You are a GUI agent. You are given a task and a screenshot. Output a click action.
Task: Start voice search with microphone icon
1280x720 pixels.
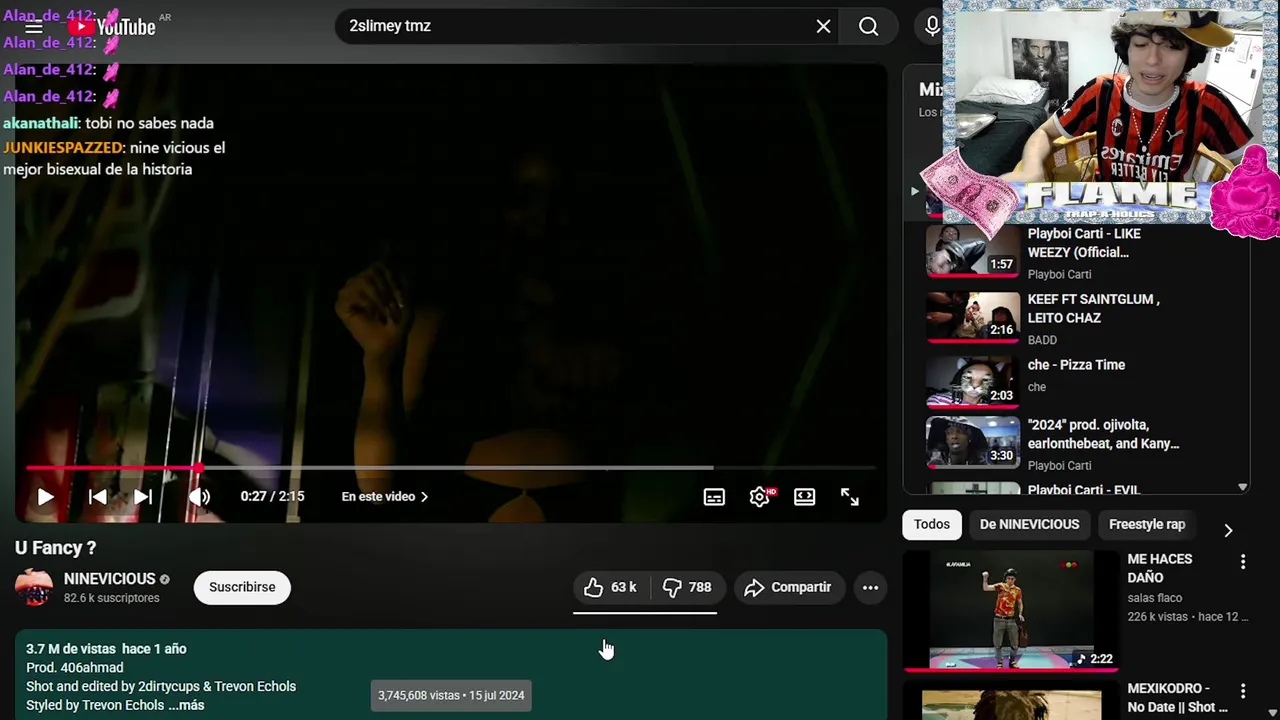pyautogui.click(x=932, y=26)
